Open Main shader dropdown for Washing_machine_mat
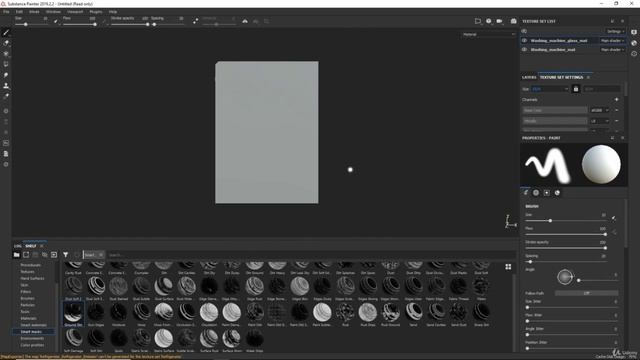The width and height of the screenshot is (640, 360). point(612,49)
